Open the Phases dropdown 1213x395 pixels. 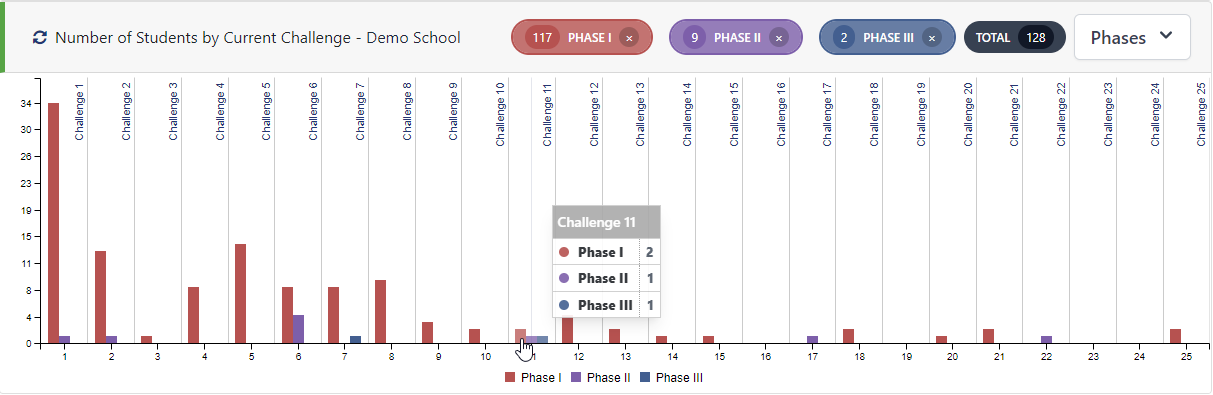tap(1132, 37)
